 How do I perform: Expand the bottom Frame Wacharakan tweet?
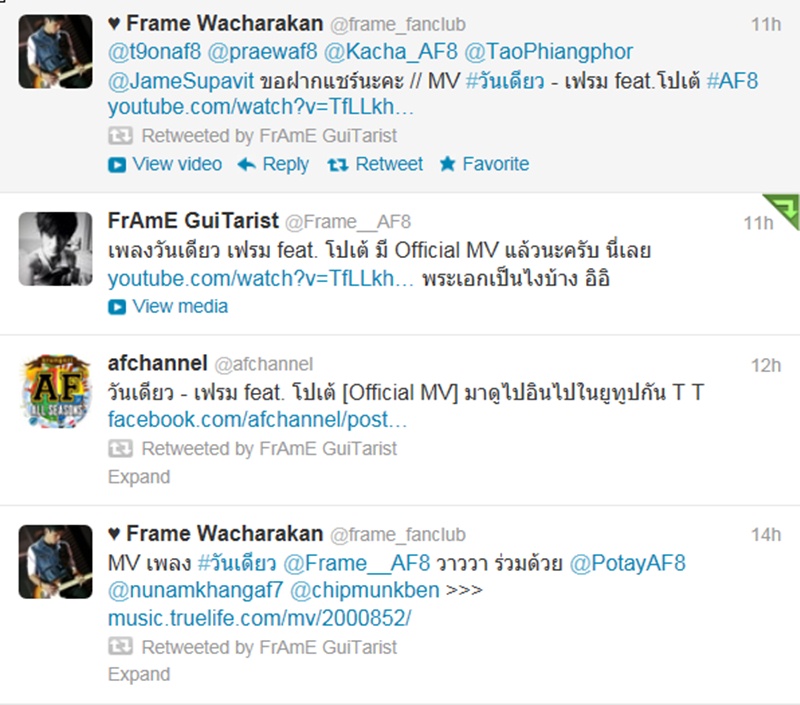139,674
